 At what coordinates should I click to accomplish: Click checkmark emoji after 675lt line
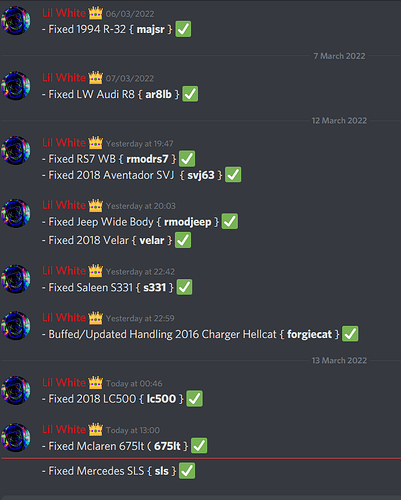199,446
